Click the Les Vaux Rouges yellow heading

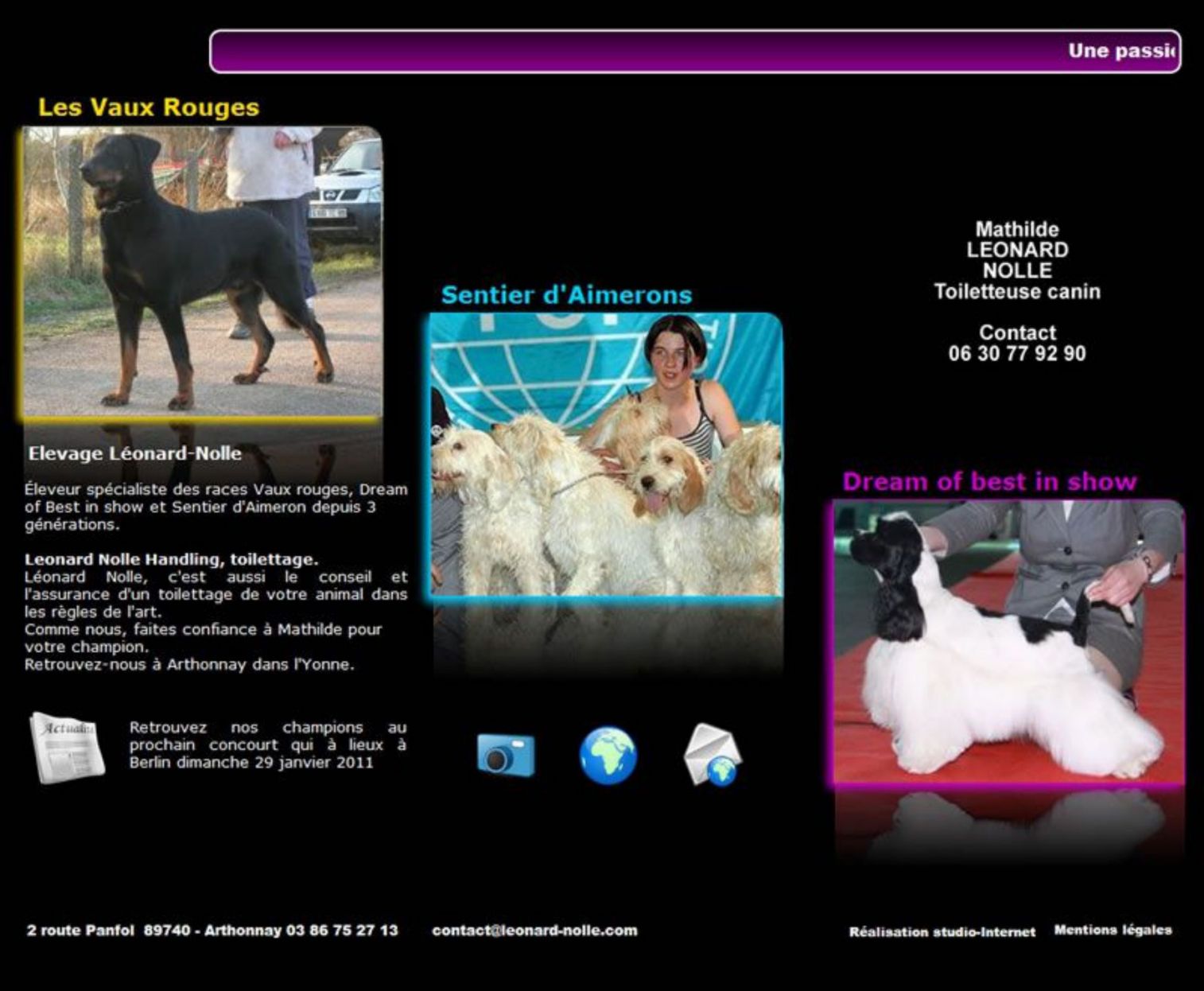pos(149,107)
